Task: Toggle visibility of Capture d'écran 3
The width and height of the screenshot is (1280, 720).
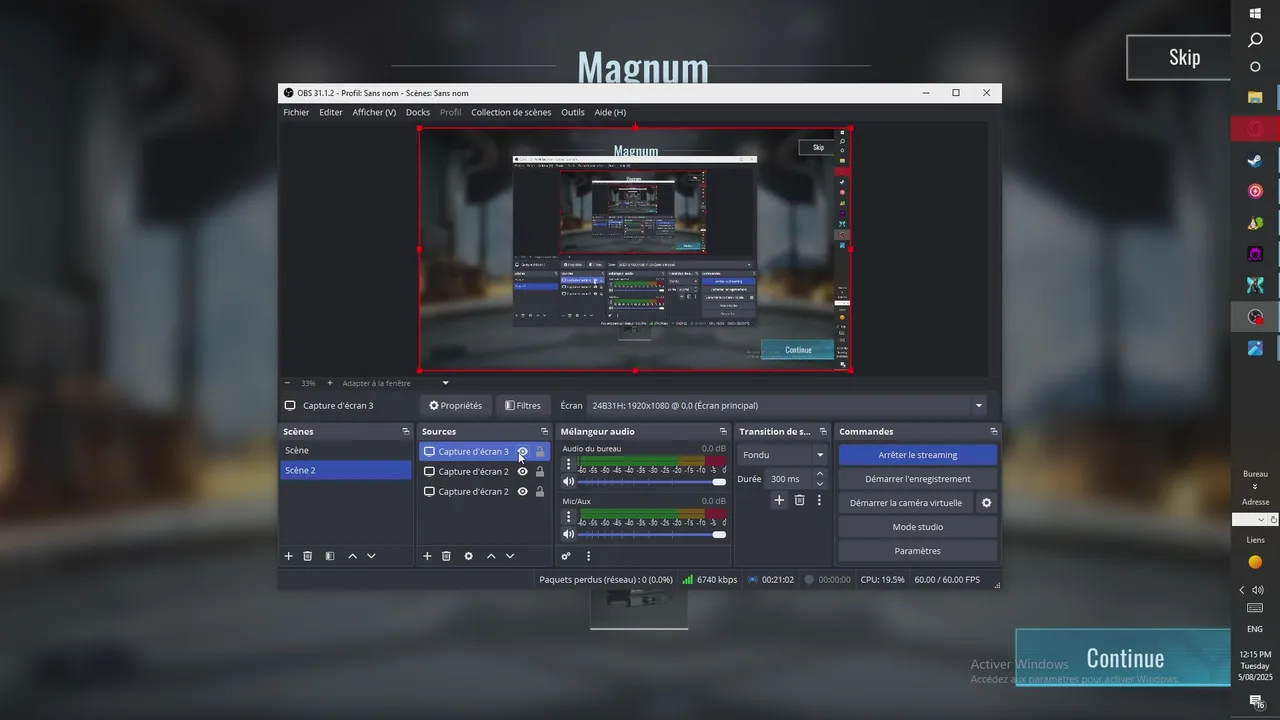Action: pos(522,452)
